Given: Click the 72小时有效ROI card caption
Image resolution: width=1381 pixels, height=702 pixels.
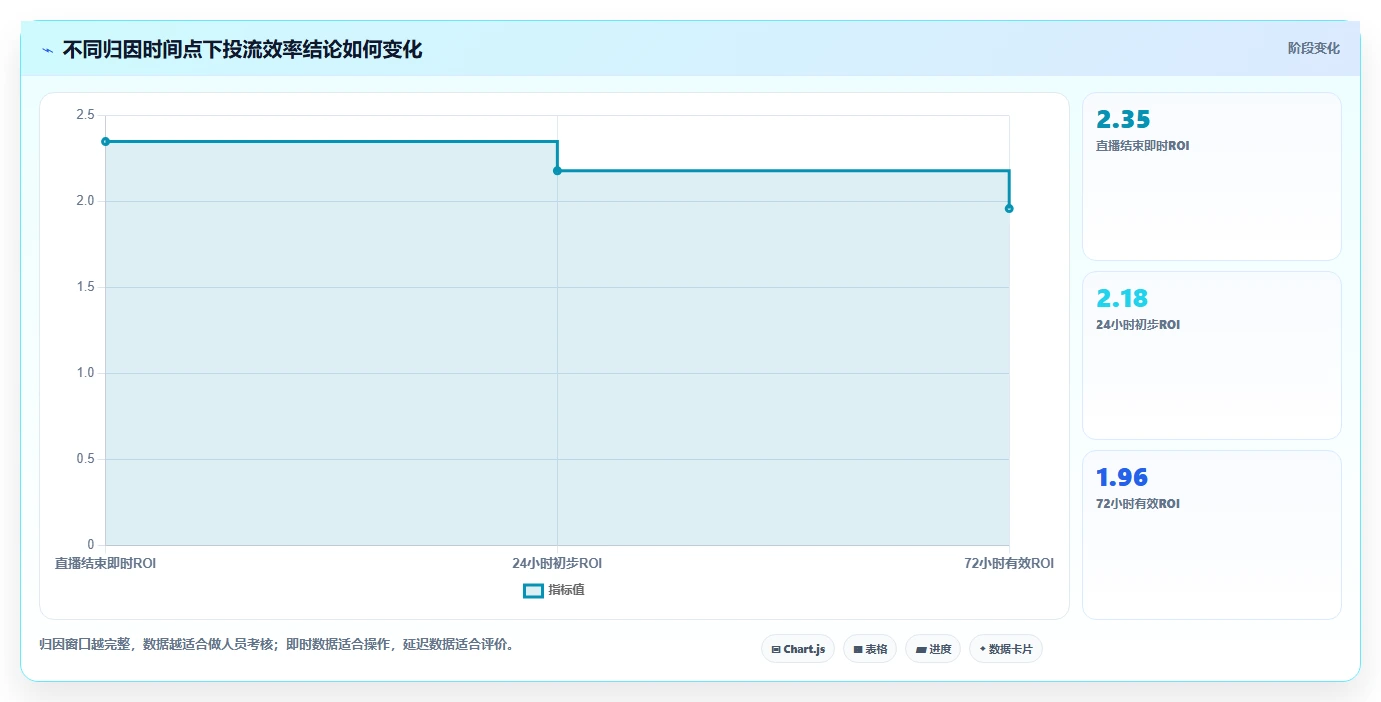Looking at the screenshot, I should pos(1138,504).
